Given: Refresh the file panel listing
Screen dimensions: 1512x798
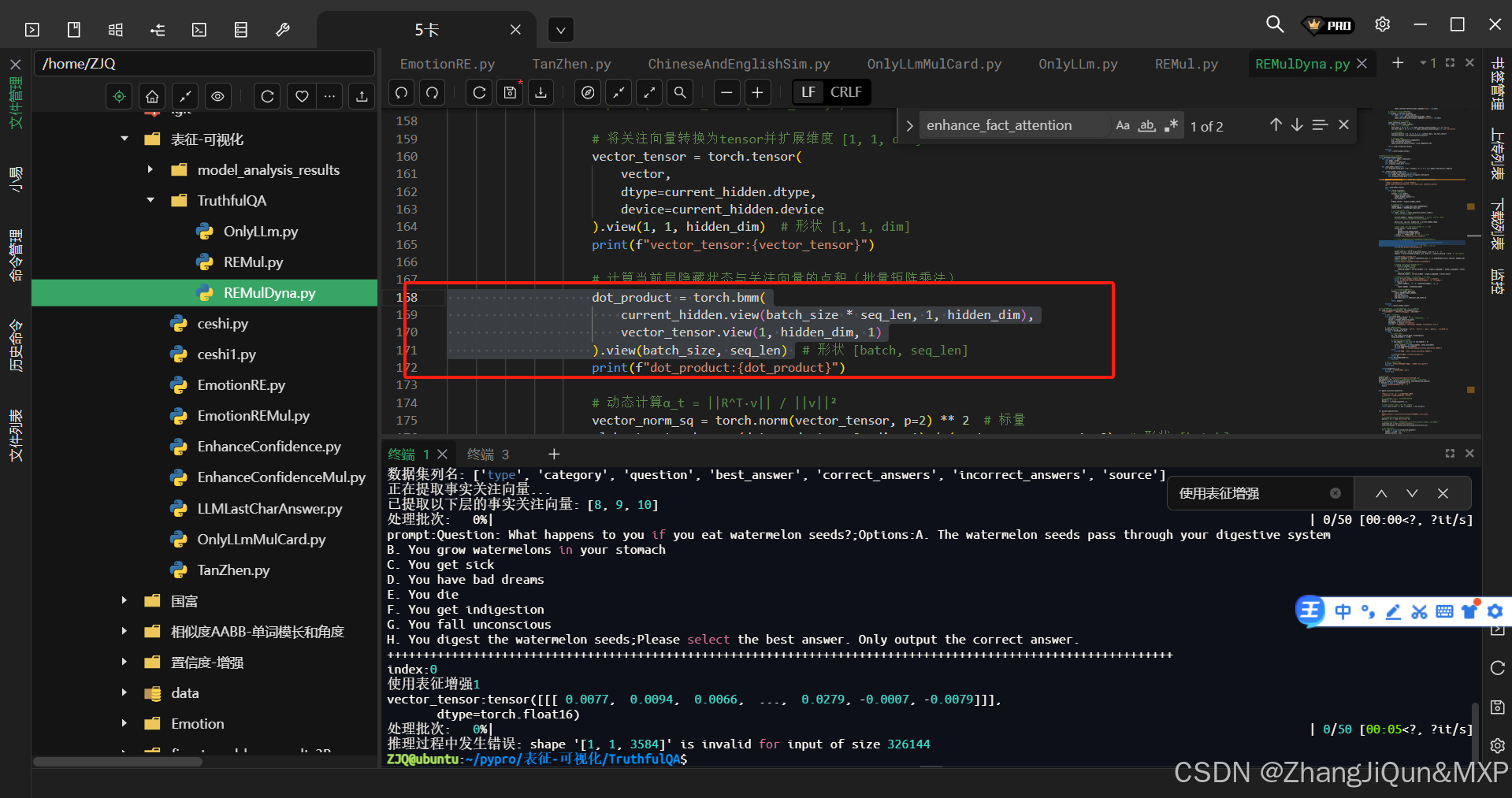Looking at the screenshot, I should point(267,96).
